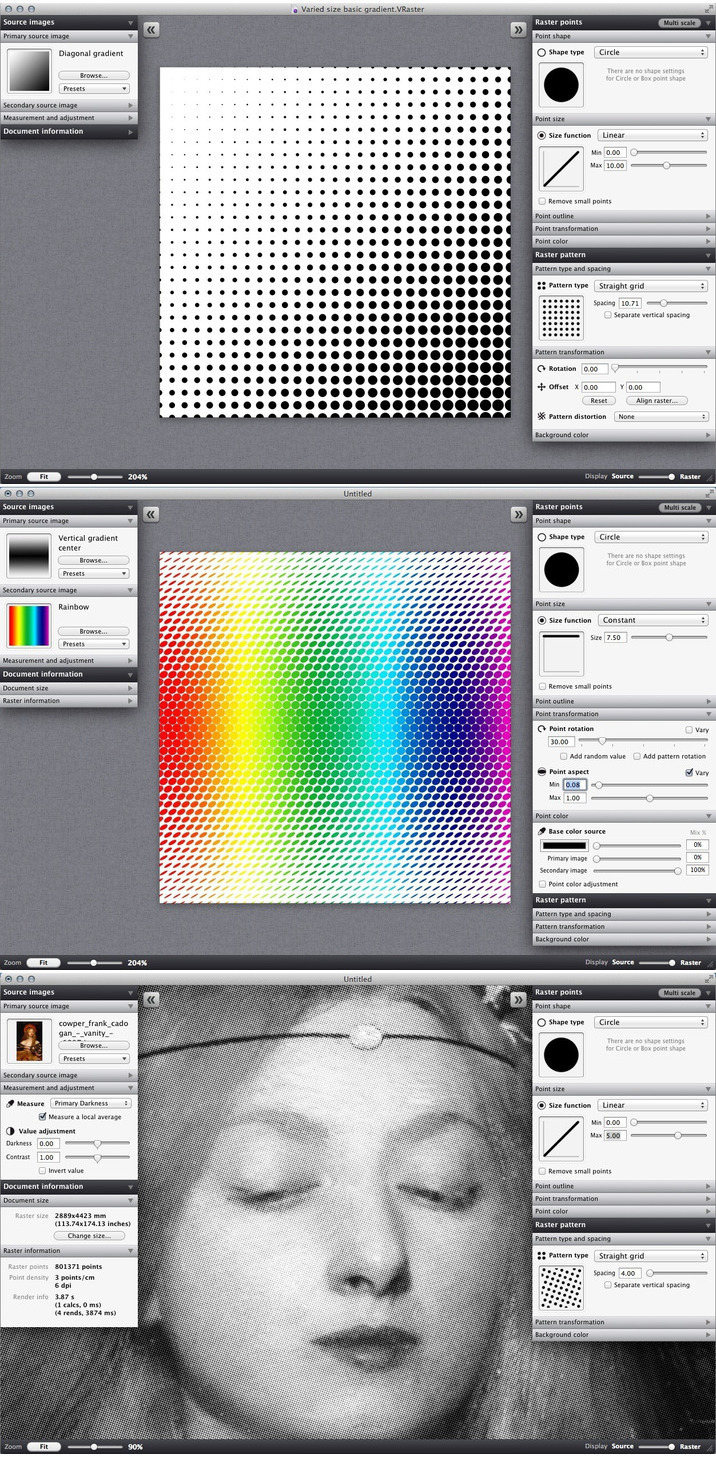This screenshot has height=1464, width=716.
Task: Click Point rotation icon in rainbow window
Action: coord(541,730)
